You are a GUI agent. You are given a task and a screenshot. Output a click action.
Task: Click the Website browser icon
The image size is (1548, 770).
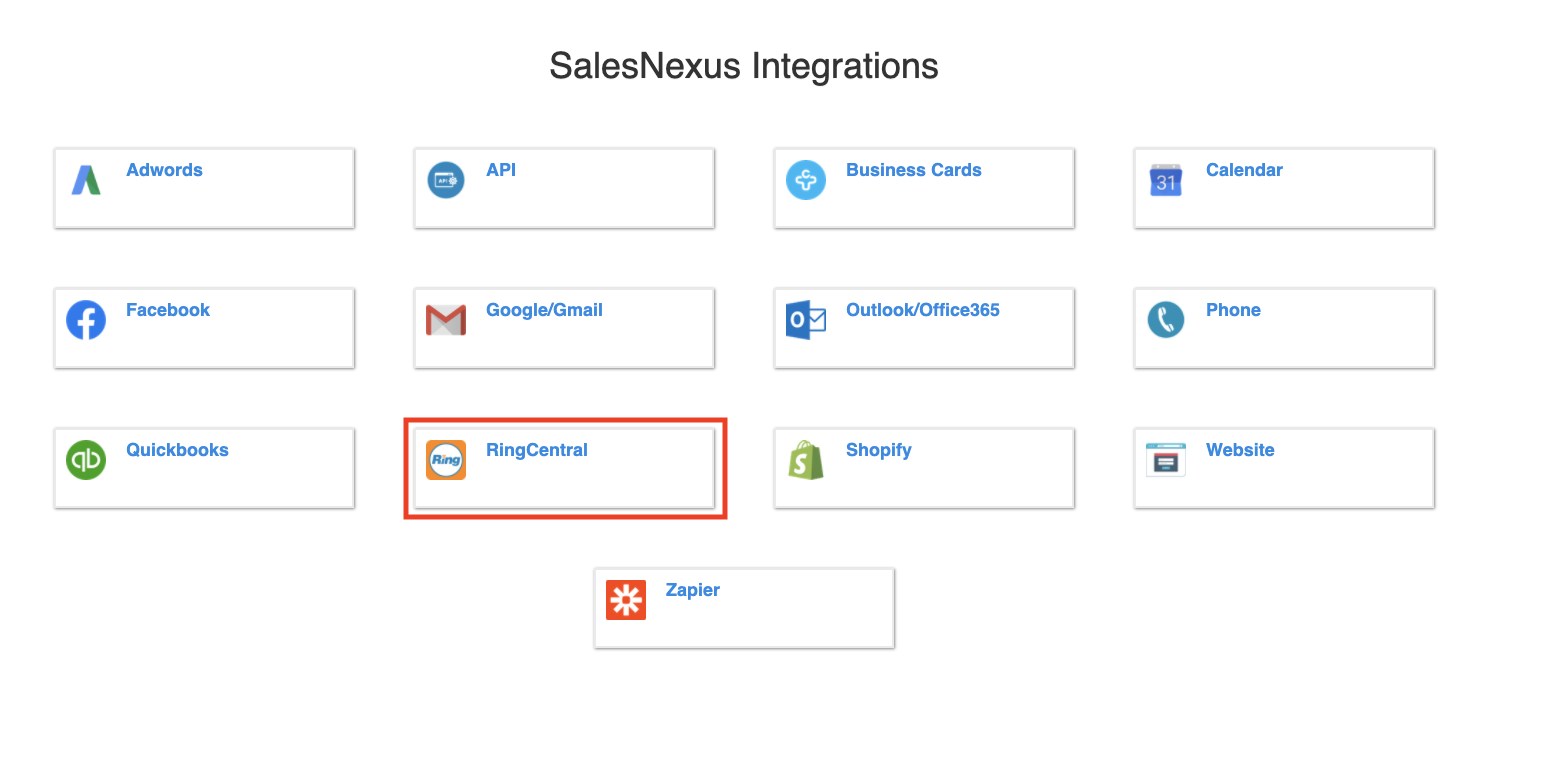point(1166,460)
